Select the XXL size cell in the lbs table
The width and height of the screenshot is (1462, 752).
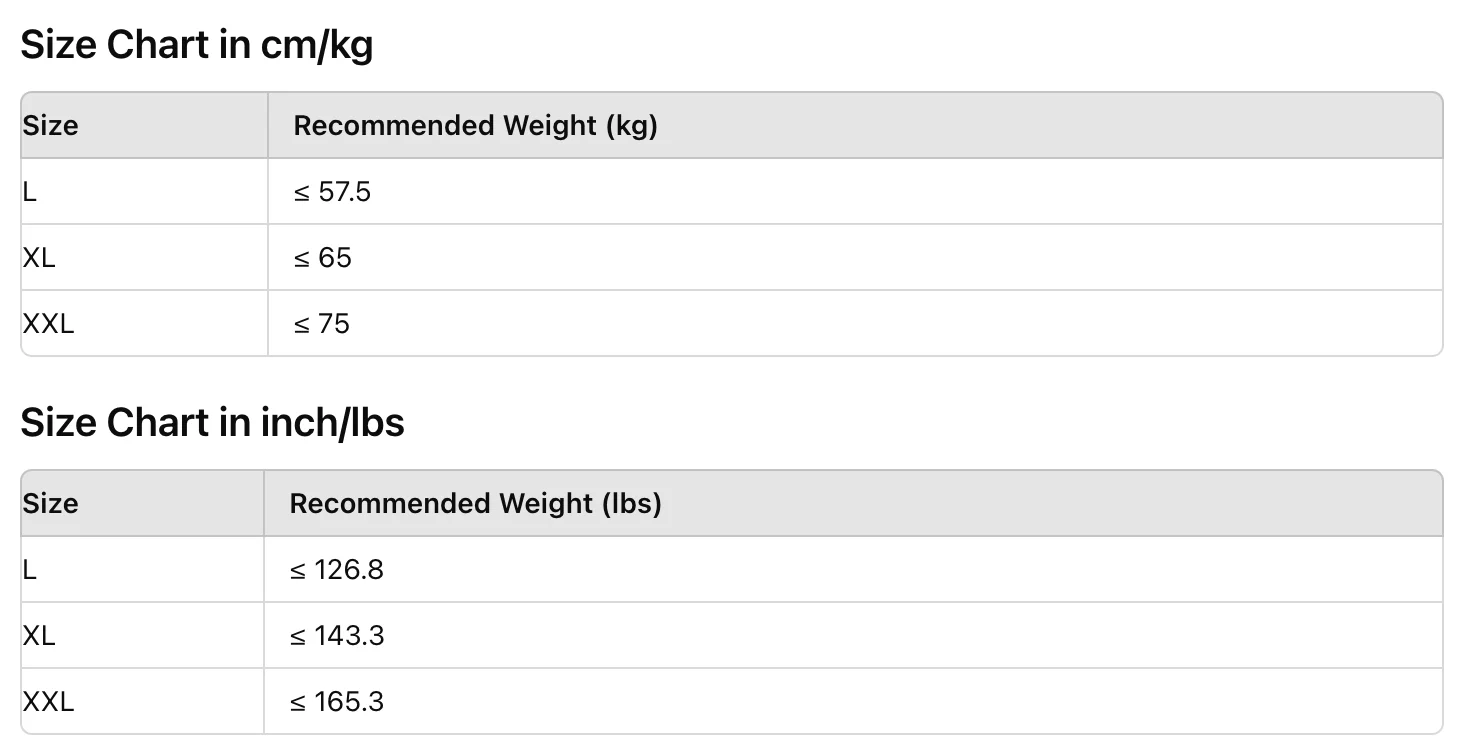click(x=48, y=702)
